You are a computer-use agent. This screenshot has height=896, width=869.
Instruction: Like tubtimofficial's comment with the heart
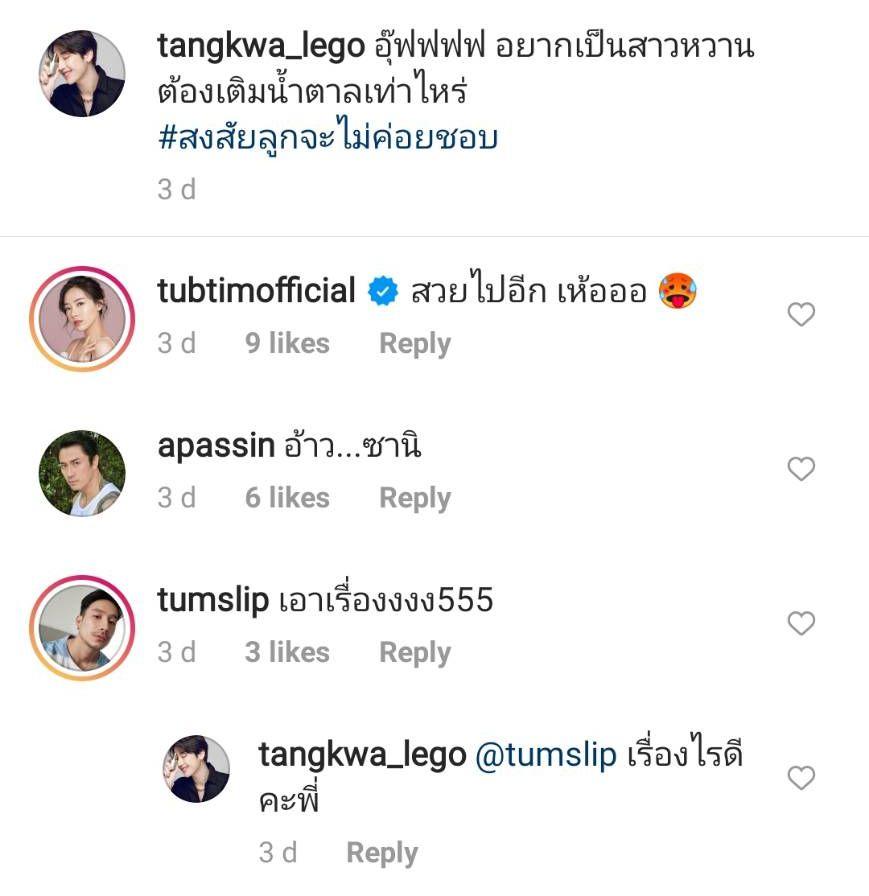pyautogui.click(x=801, y=315)
